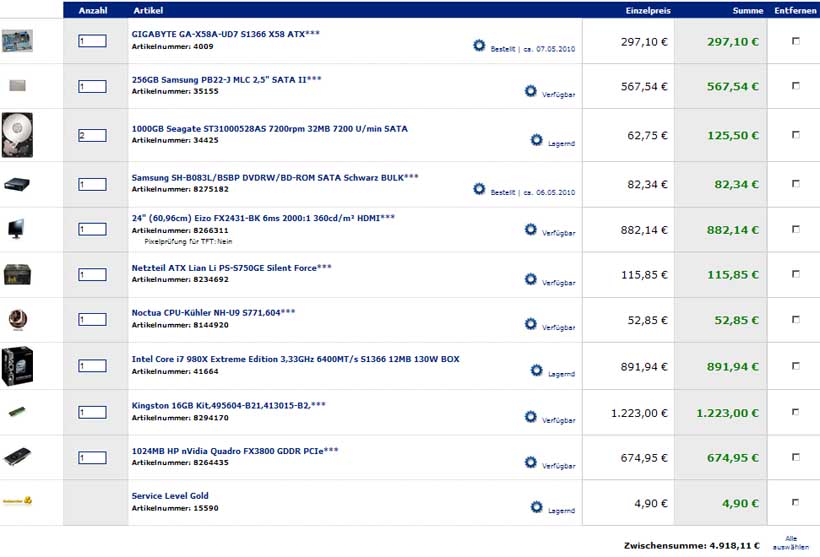Viewport: 820px width, 557px height.
Task: Open Kingston 16GB Kit product link
Action: [x=229, y=405]
